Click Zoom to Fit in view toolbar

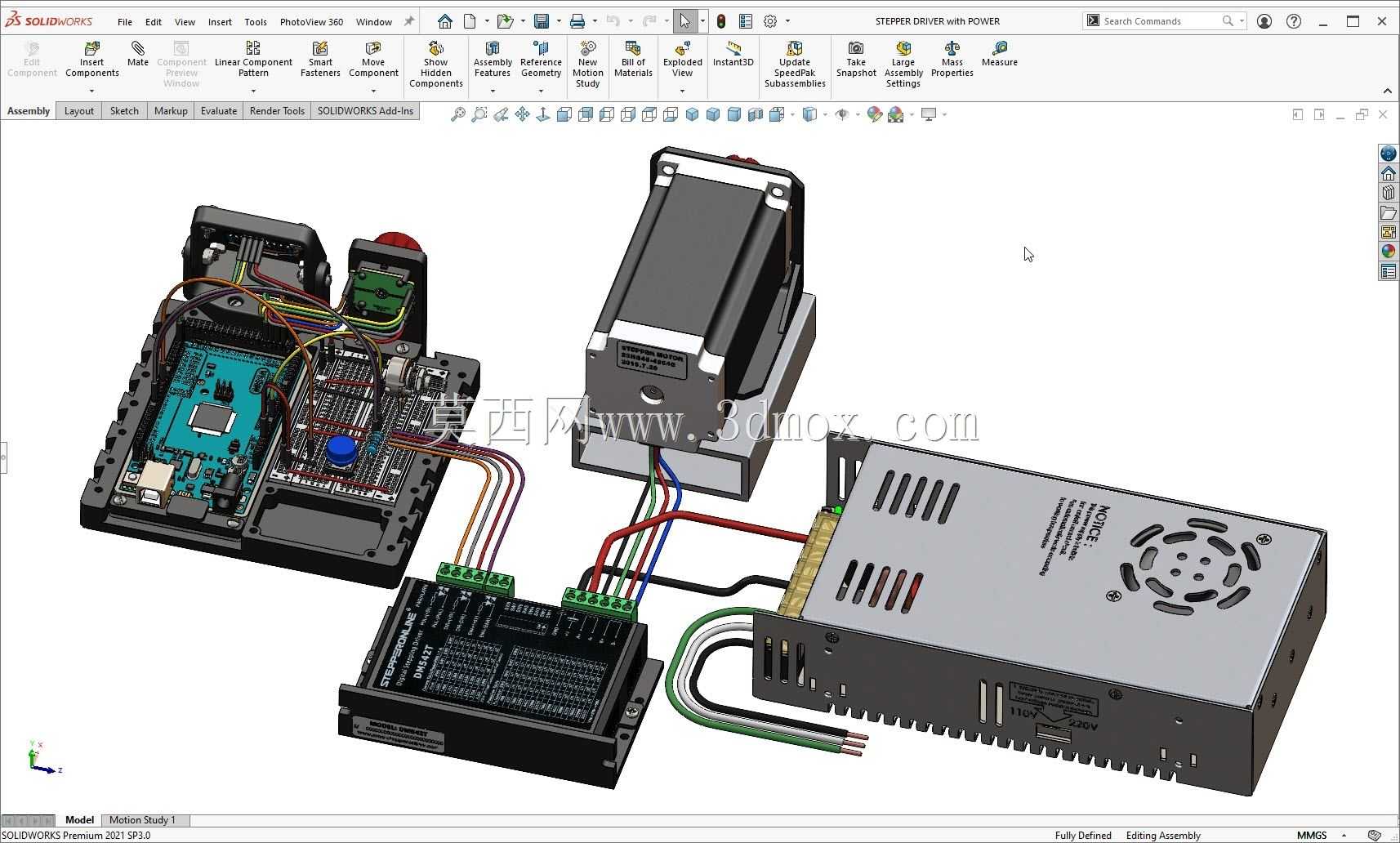point(458,114)
